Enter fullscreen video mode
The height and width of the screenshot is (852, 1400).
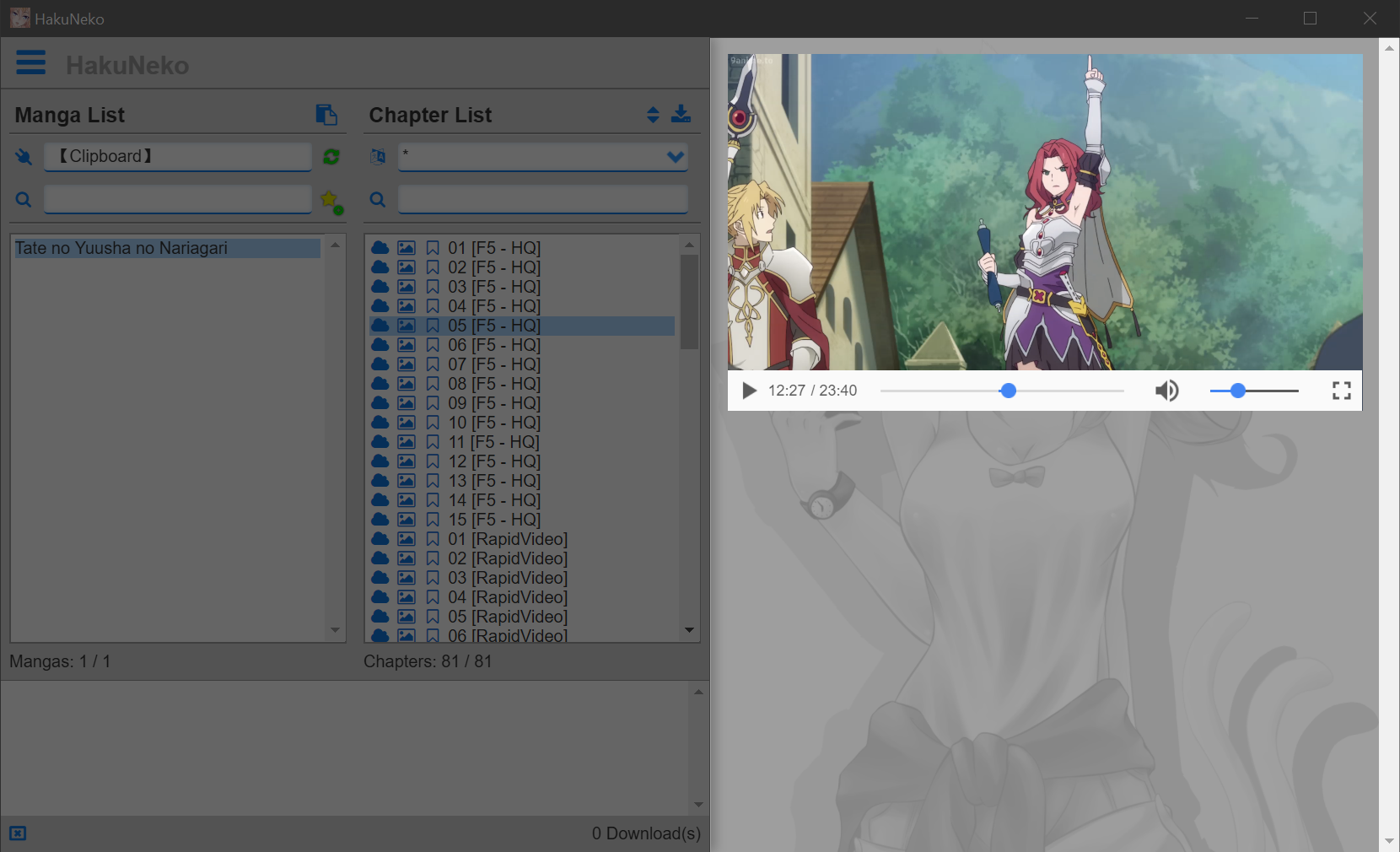pyautogui.click(x=1342, y=391)
